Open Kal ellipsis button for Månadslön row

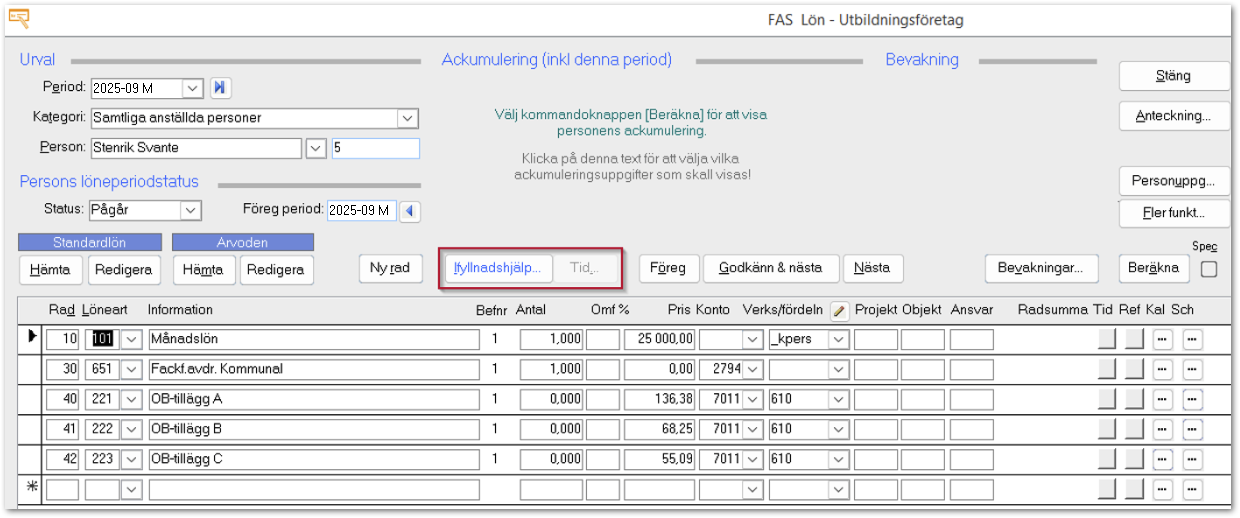pyautogui.click(x=1162, y=340)
